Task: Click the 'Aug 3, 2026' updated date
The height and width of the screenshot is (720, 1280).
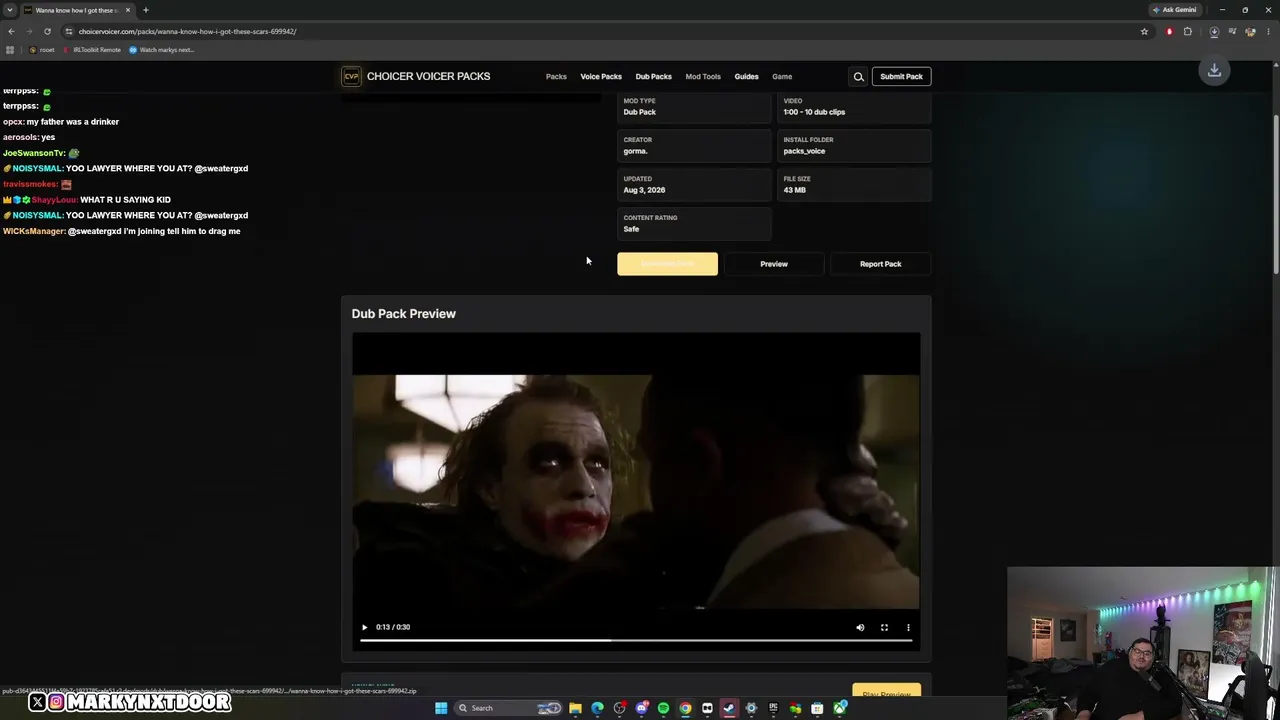Action: pos(644,190)
